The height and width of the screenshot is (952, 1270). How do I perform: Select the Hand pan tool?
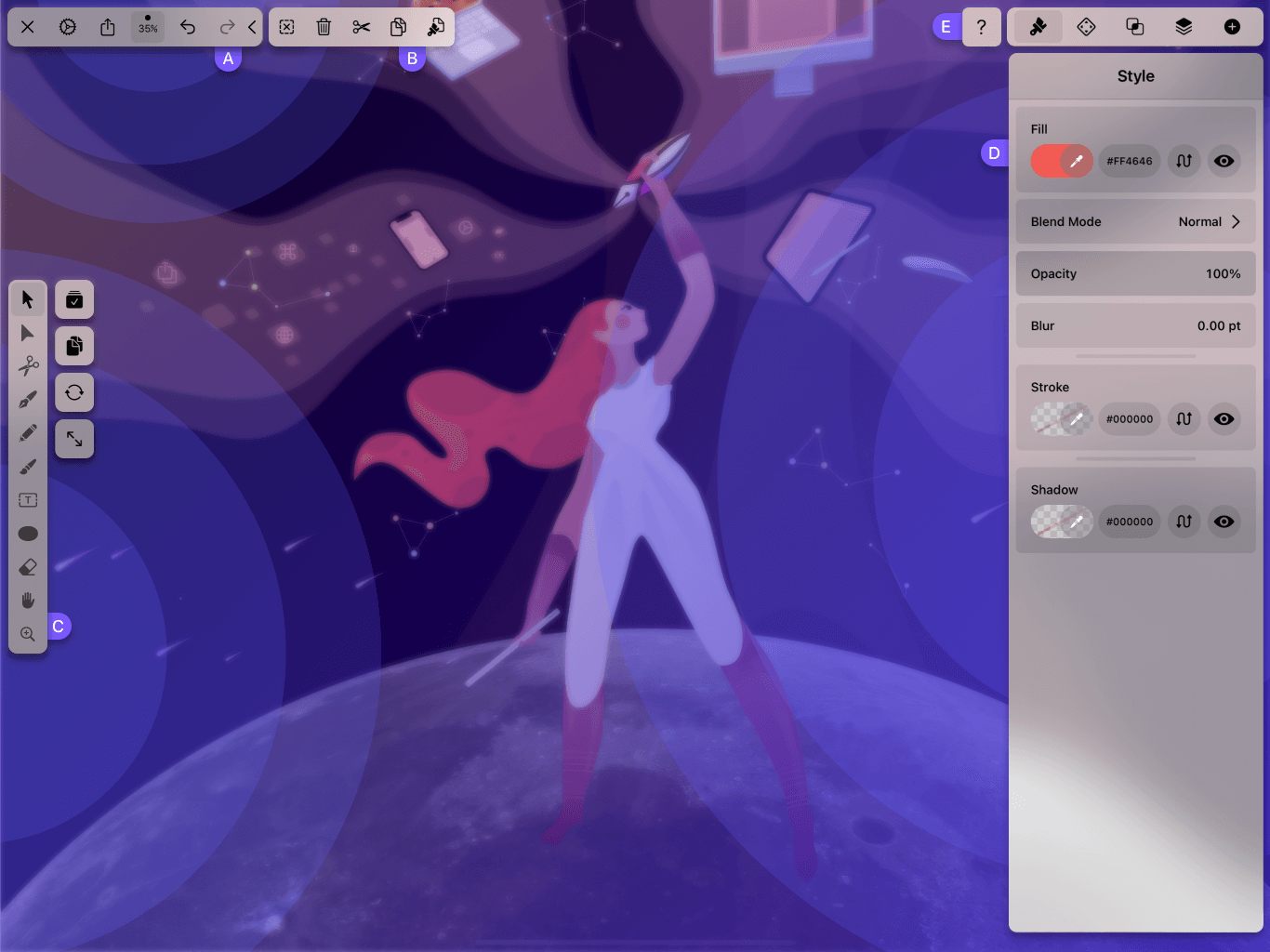point(28,601)
